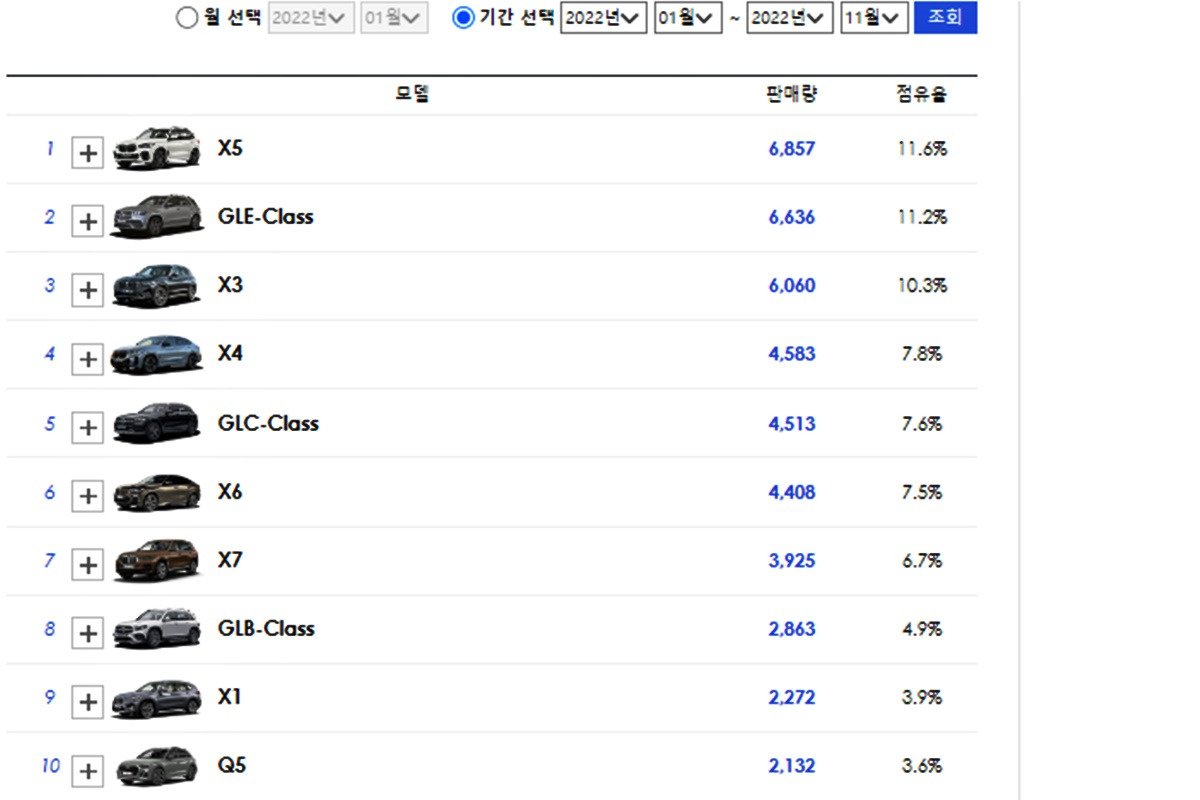Open the X7 model name link

point(230,559)
